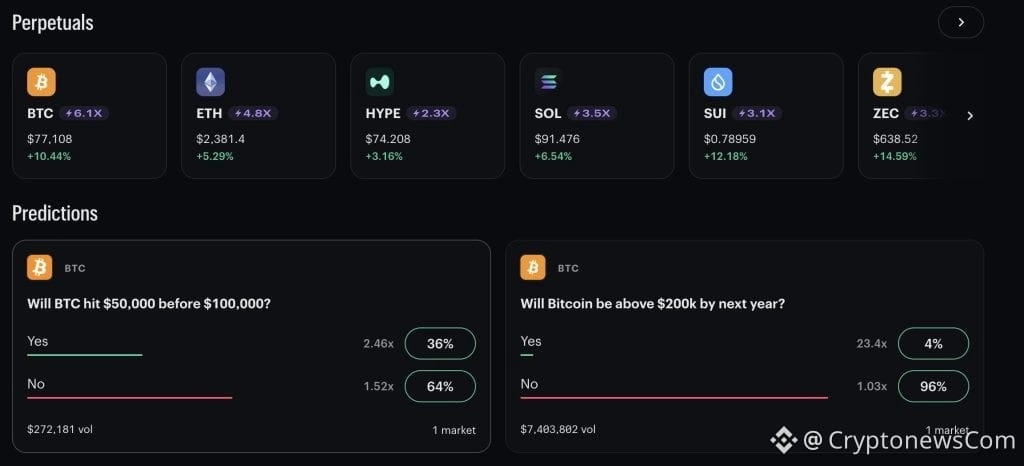Select the ETH Ethereum diamond icon
Screen dimensions: 1024x466
[x=210, y=82]
